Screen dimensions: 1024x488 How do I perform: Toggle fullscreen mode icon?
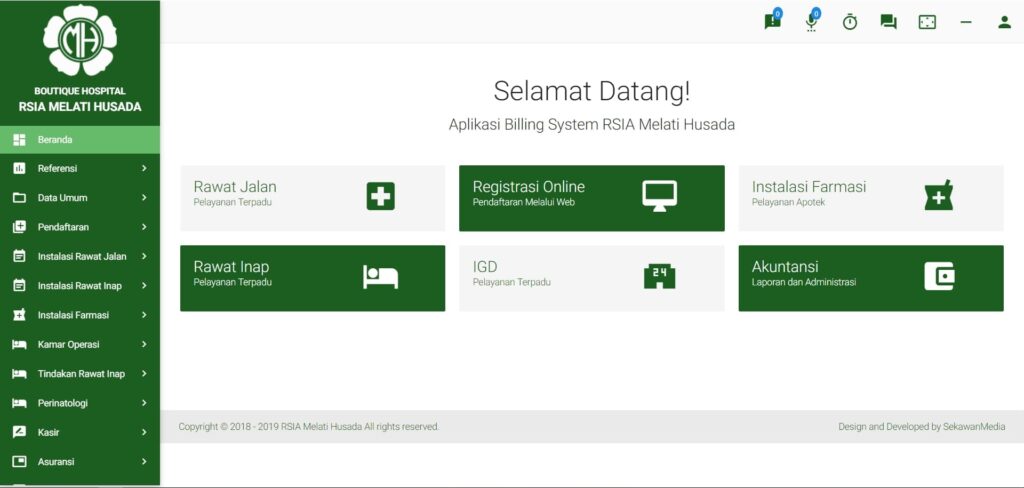pyautogui.click(x=927, y=22)
